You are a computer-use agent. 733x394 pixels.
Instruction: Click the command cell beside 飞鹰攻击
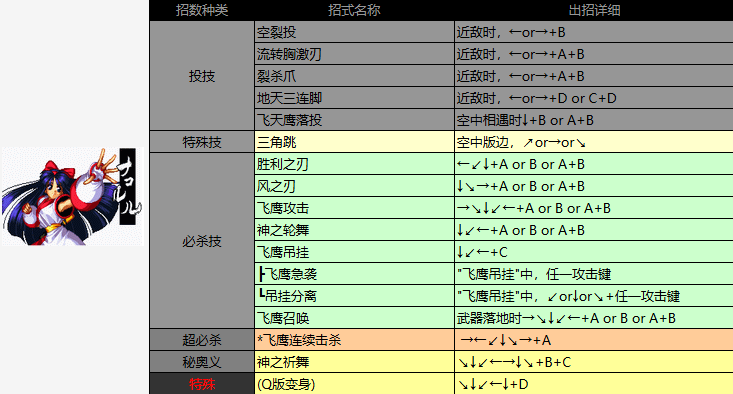pos(594,208)
